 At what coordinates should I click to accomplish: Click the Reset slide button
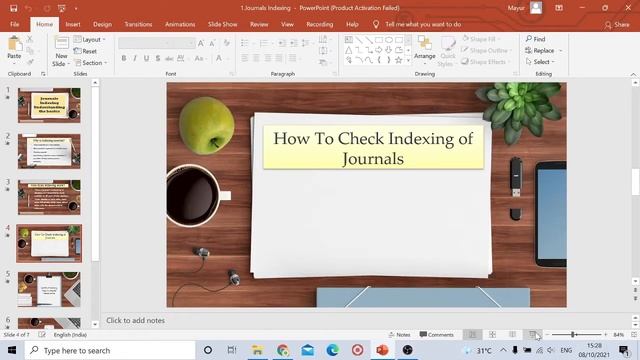85,51
